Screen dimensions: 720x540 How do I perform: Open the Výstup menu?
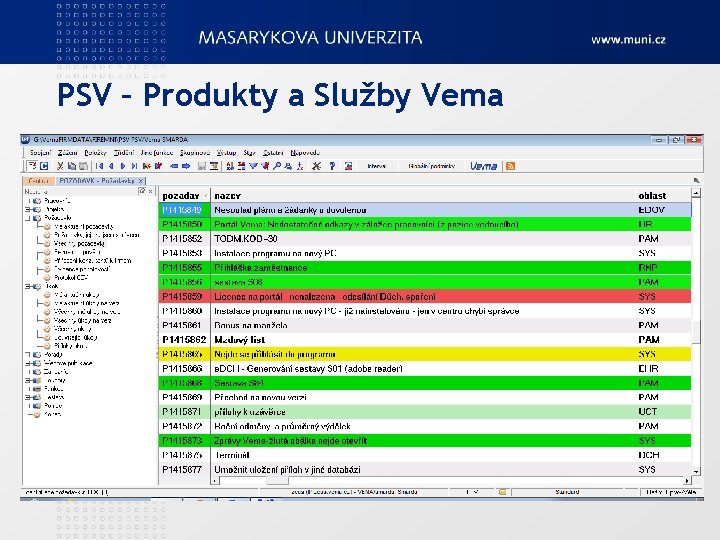(226, 153)
